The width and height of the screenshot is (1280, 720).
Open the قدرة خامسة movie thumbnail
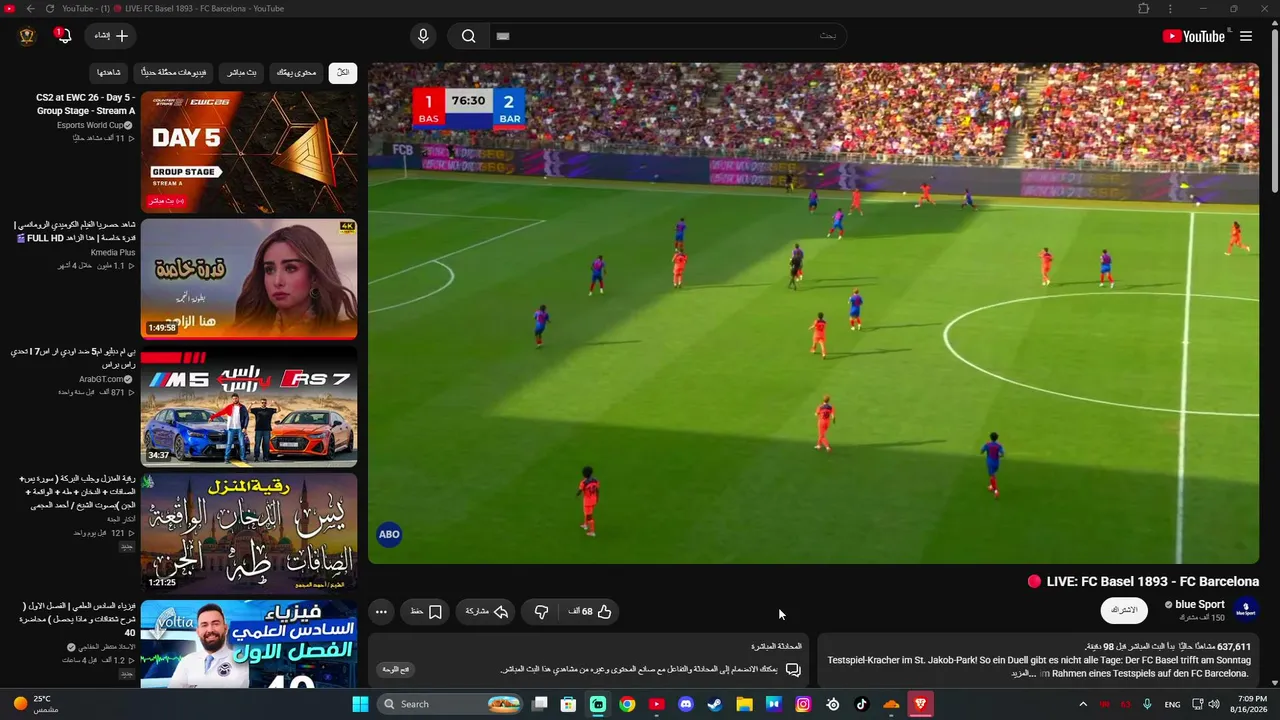click(249, 279)
